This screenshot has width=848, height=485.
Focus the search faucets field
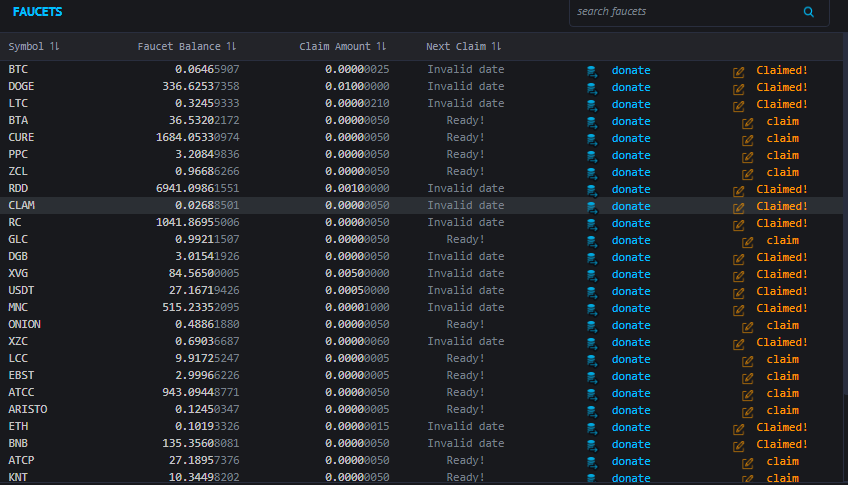[687, 11]
